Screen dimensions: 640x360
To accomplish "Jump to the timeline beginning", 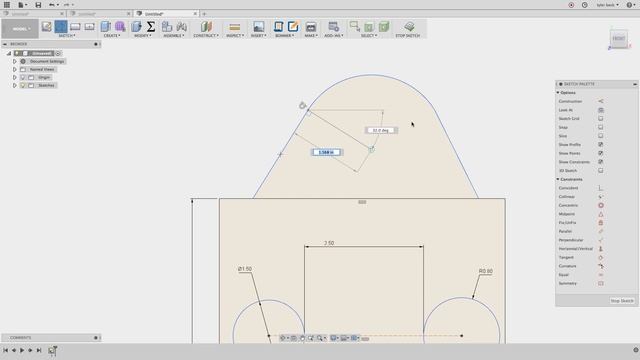I will (x=5, y=350).
